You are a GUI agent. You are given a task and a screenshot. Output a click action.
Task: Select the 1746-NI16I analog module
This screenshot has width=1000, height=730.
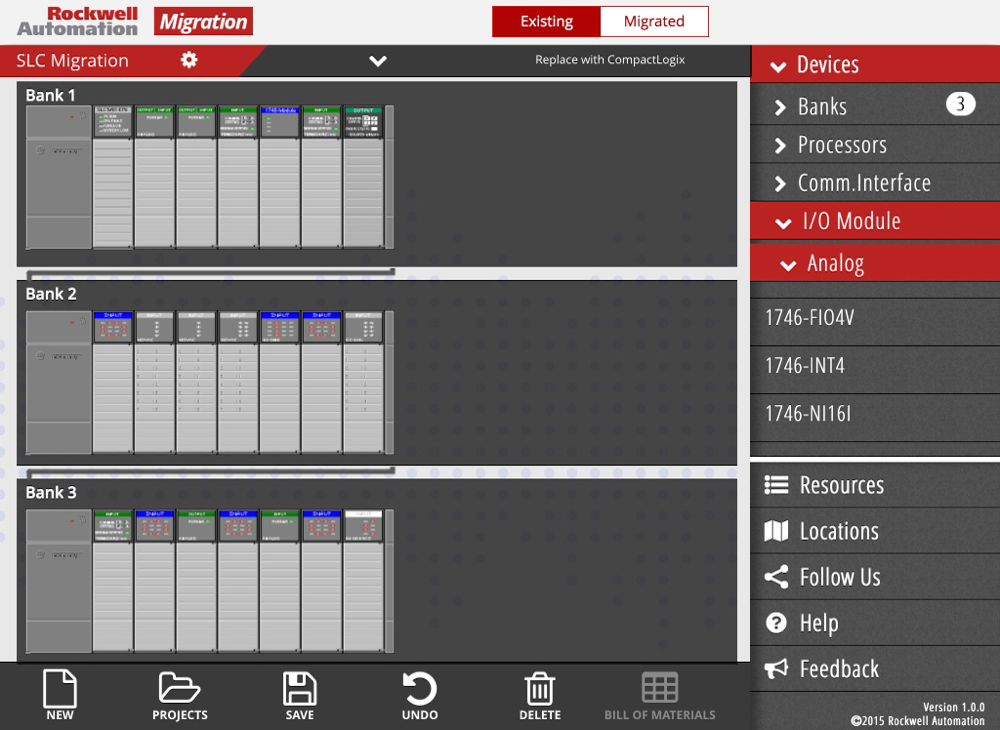[808, 414]
